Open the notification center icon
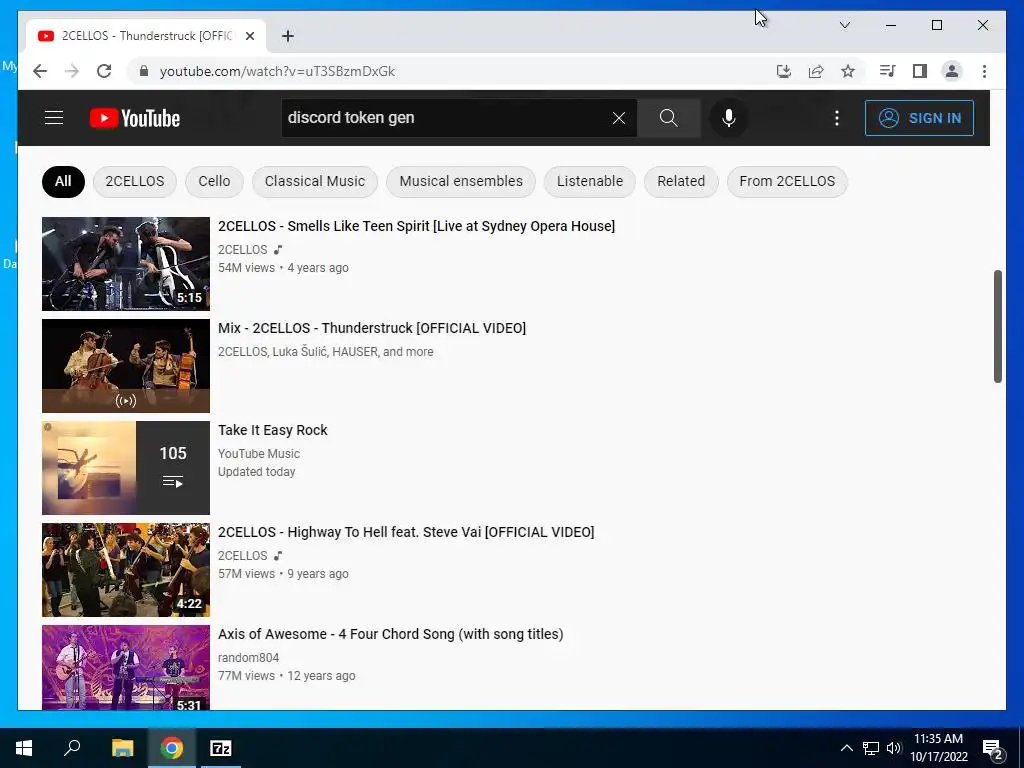Screen dimensions: 1024x768 (993, 748)
